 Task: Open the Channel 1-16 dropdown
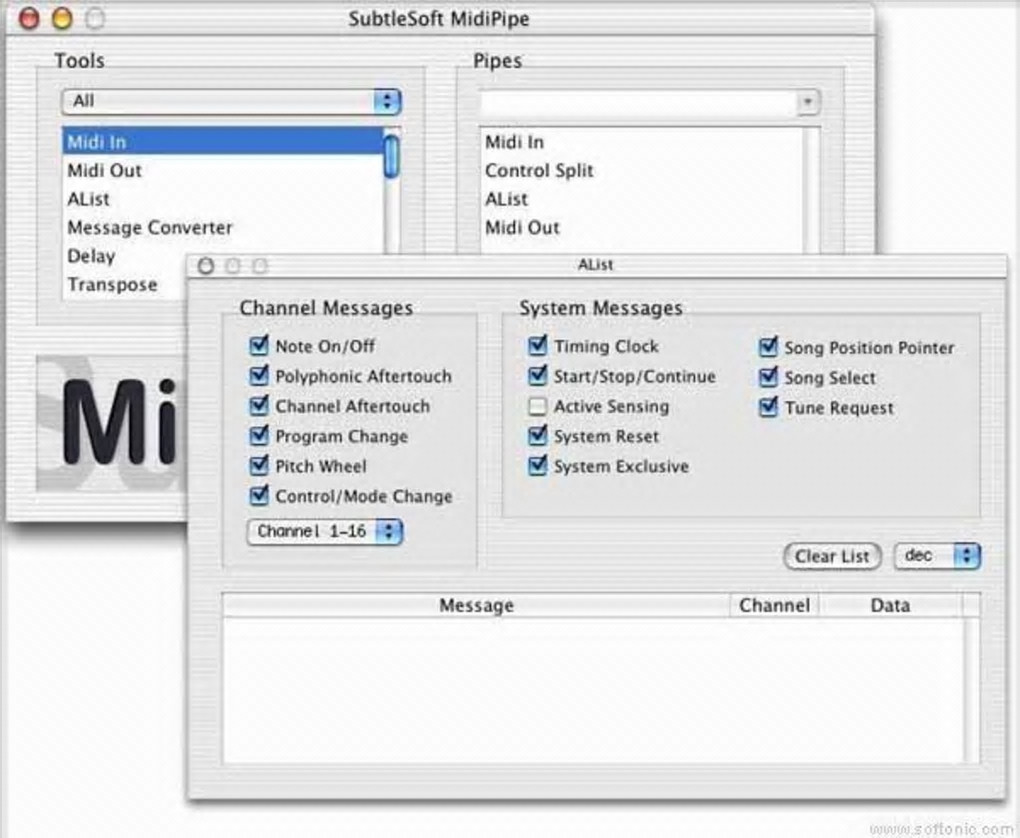click(x=325, y=532)
